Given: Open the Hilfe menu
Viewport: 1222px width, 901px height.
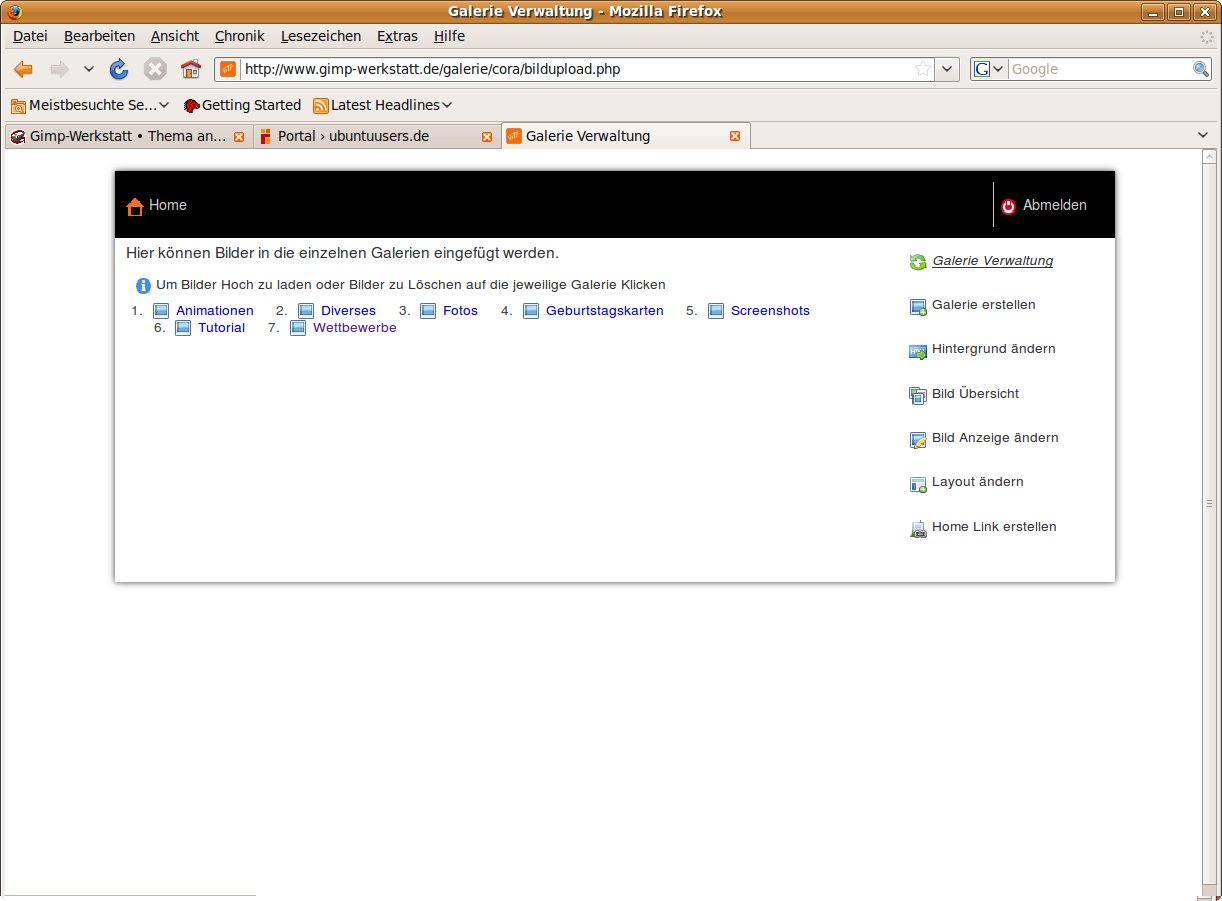Looking at the screenshot, I should (449, 36).
